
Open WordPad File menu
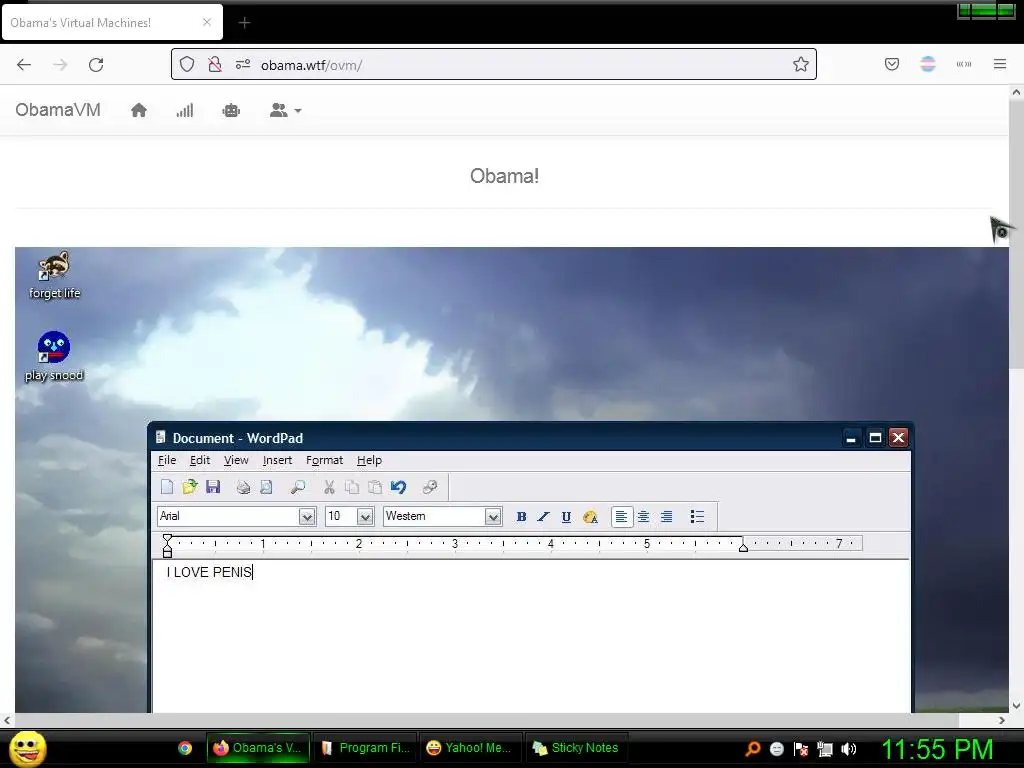pos(167,460)
